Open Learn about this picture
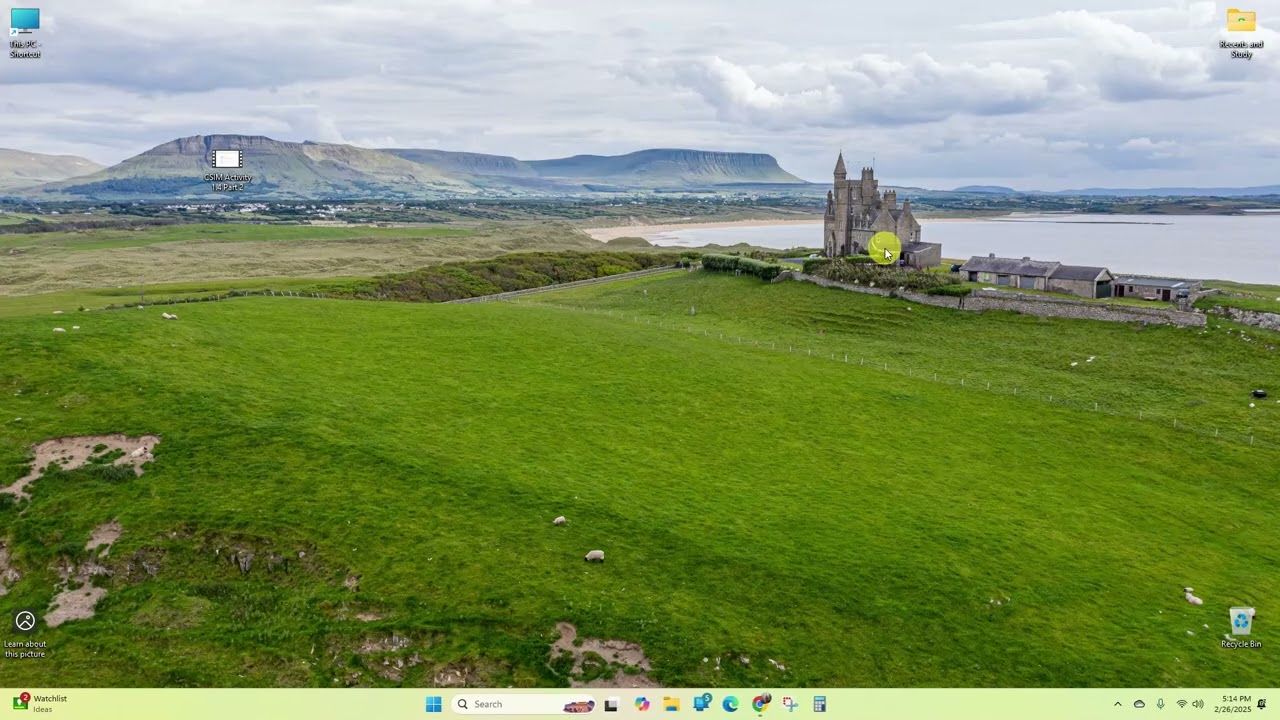 (25, 635)
